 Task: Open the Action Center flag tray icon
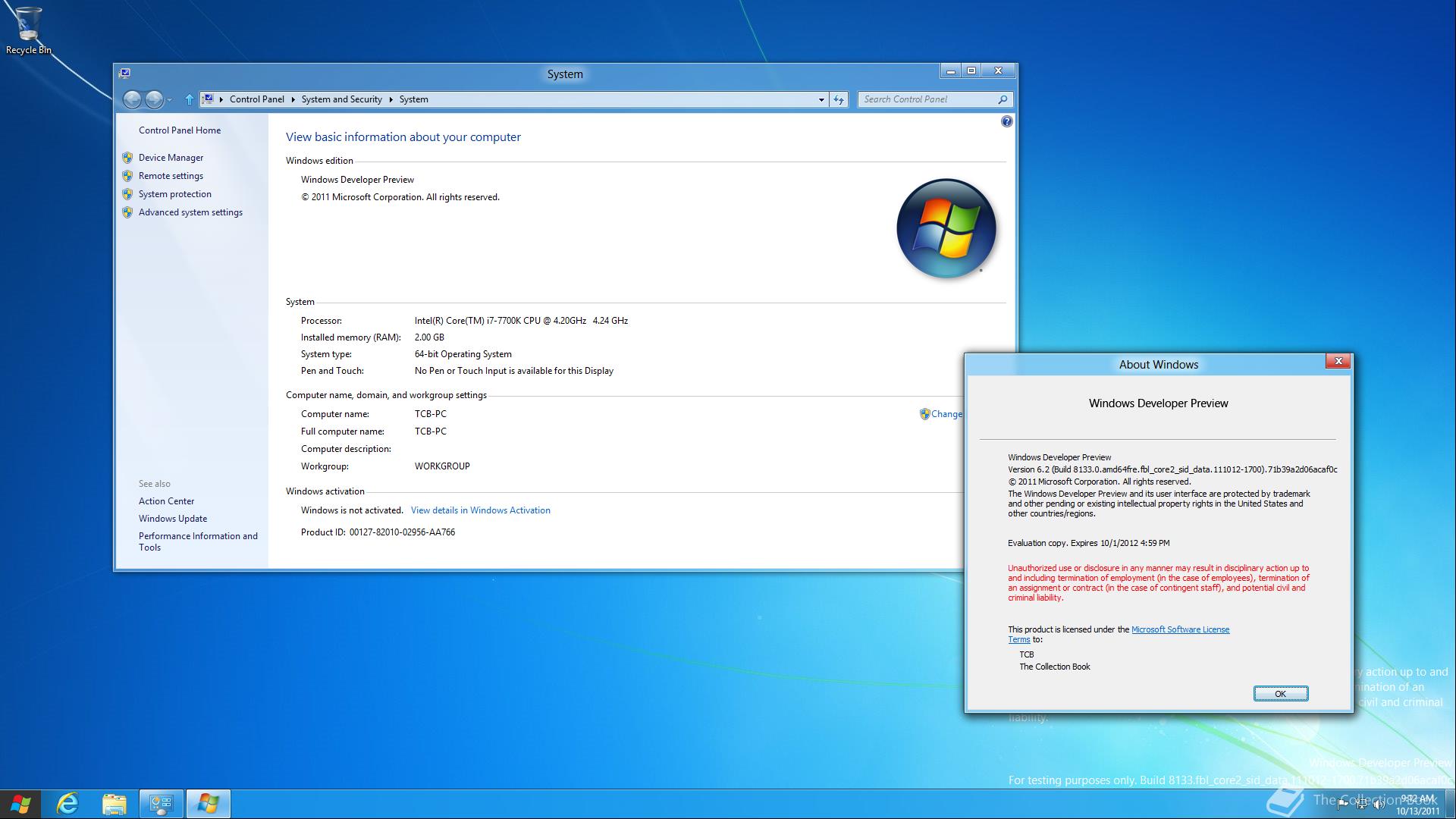[1342, 805]
